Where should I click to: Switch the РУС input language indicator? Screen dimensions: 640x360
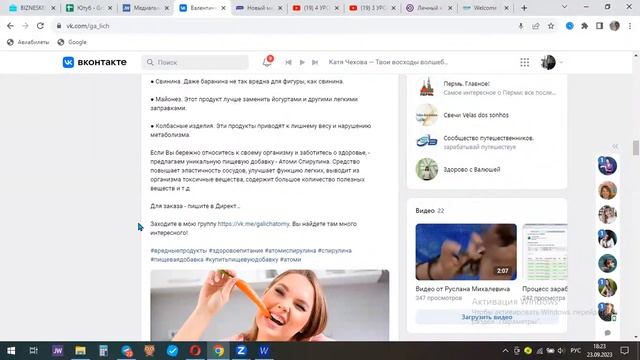point(576,351)
